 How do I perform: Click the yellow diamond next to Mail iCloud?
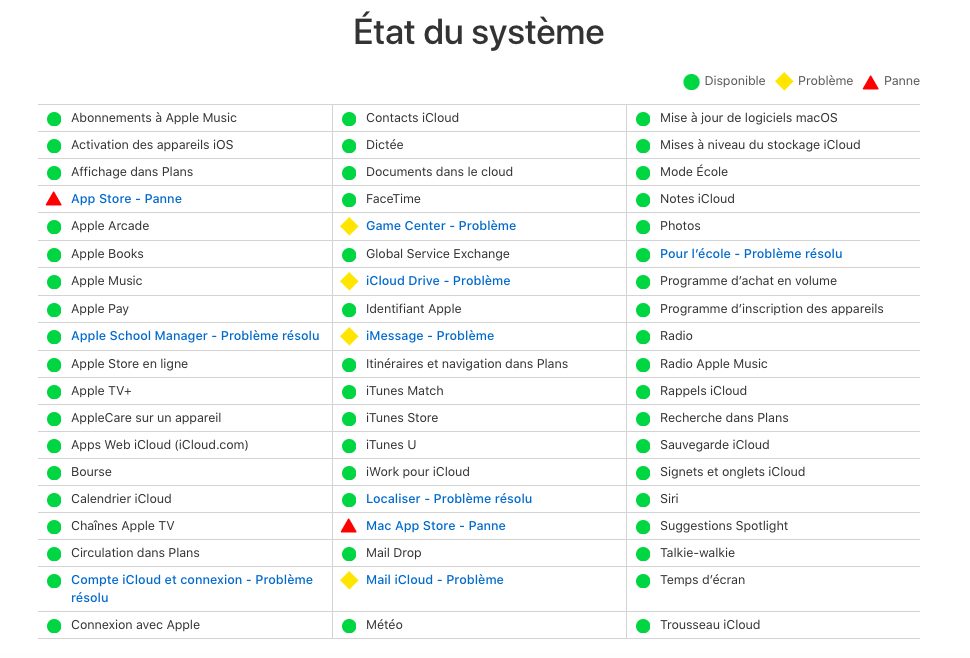tap(349, 580)
